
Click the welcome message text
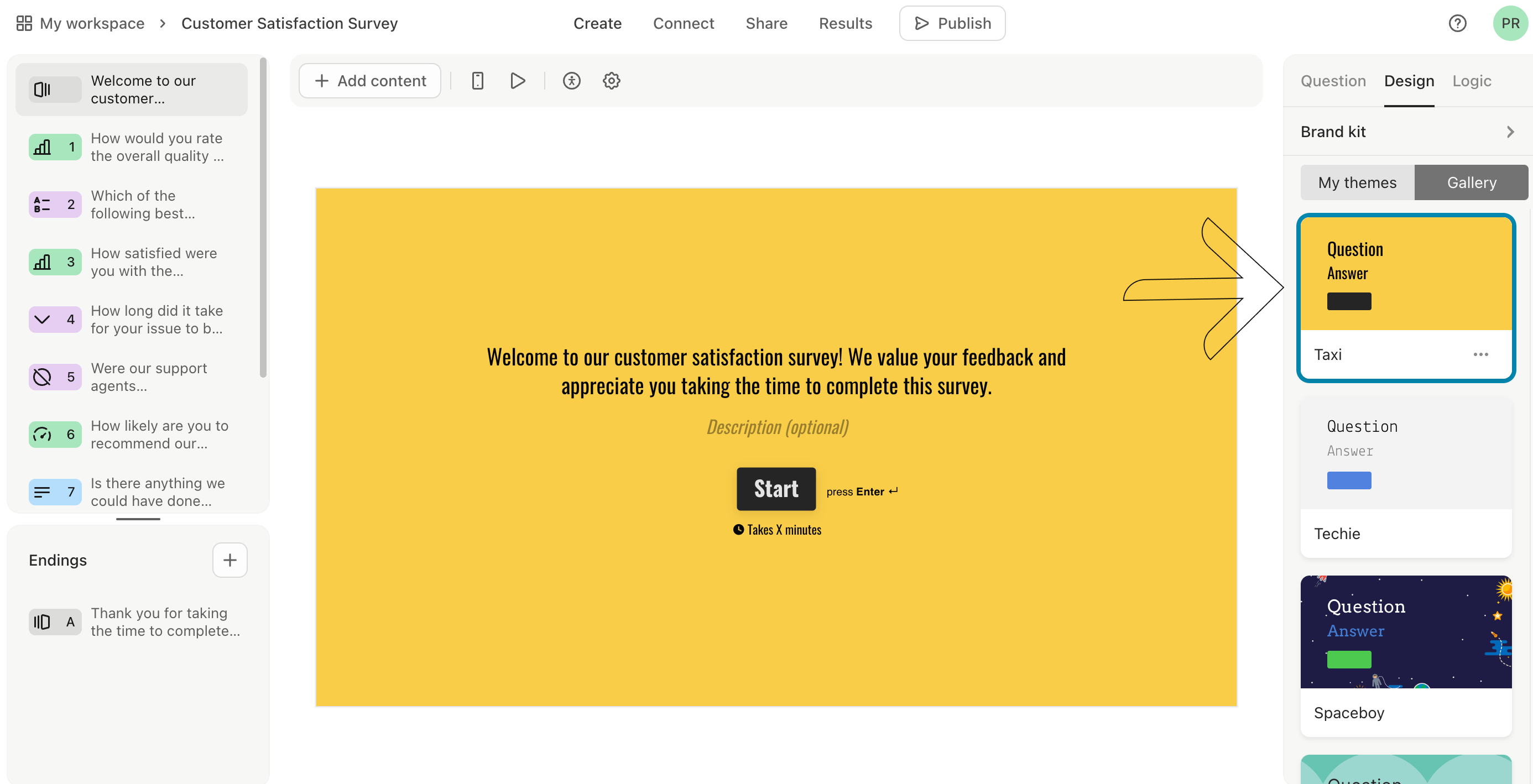tap(776, 371)
